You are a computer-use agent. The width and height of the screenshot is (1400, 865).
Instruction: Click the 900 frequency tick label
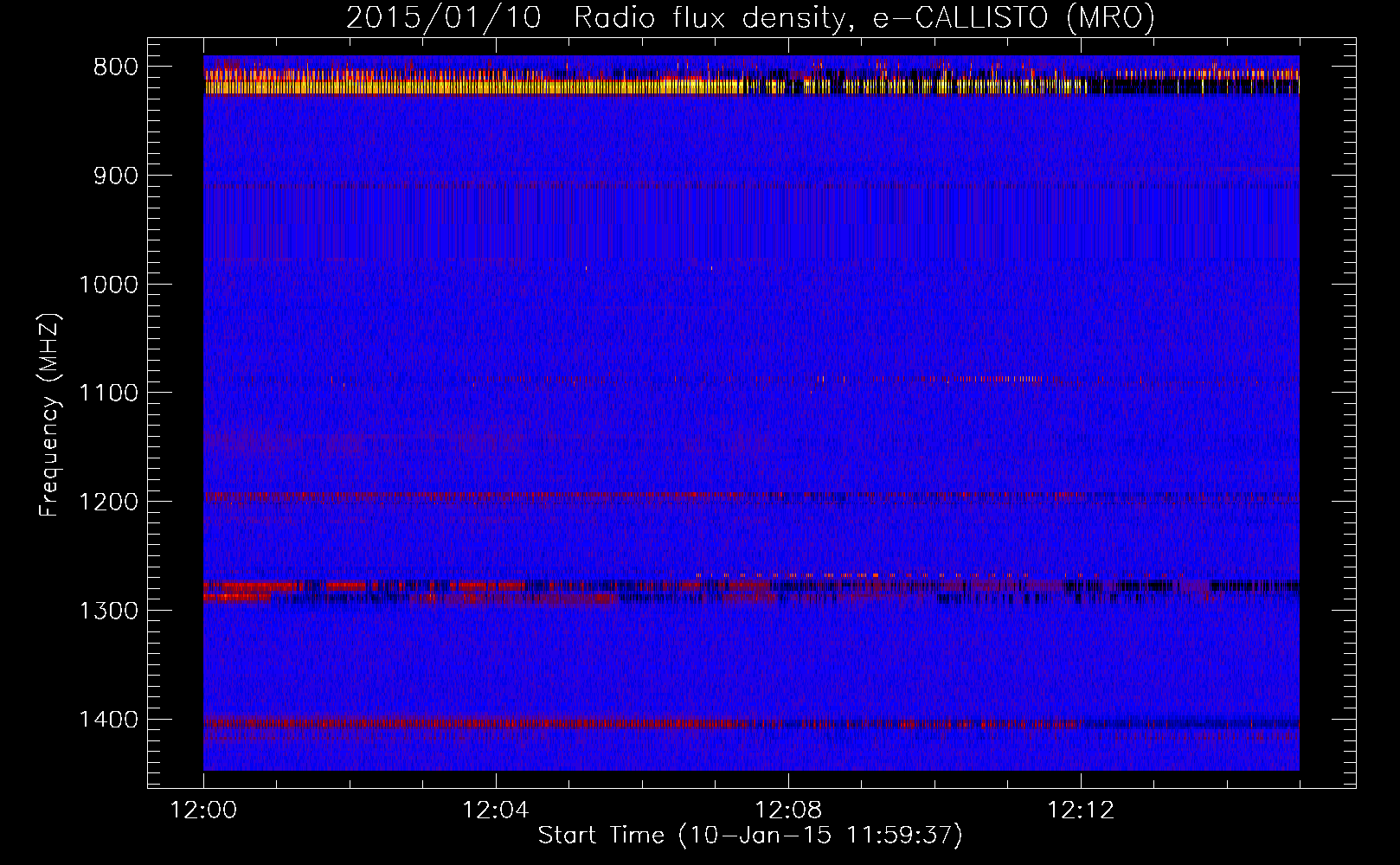116,176
